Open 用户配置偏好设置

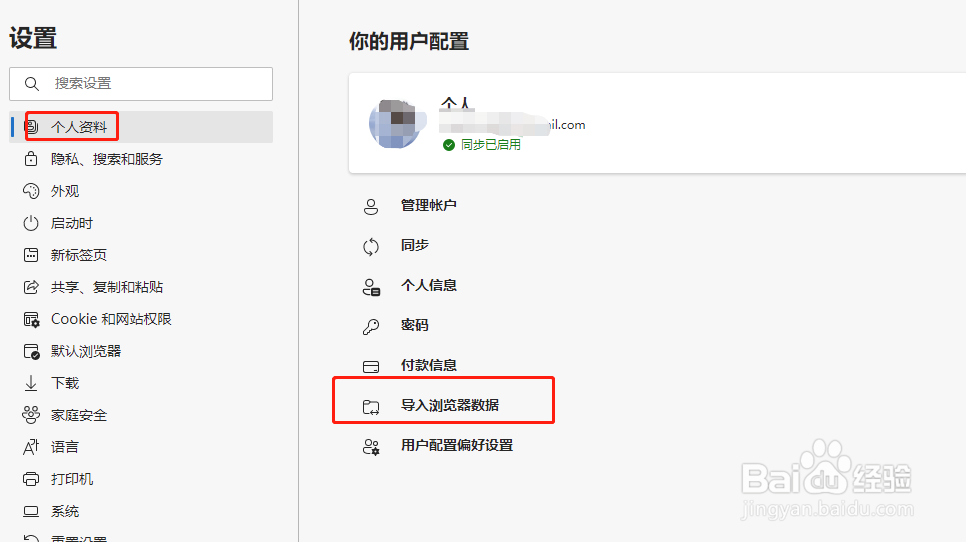click(457, 445)
